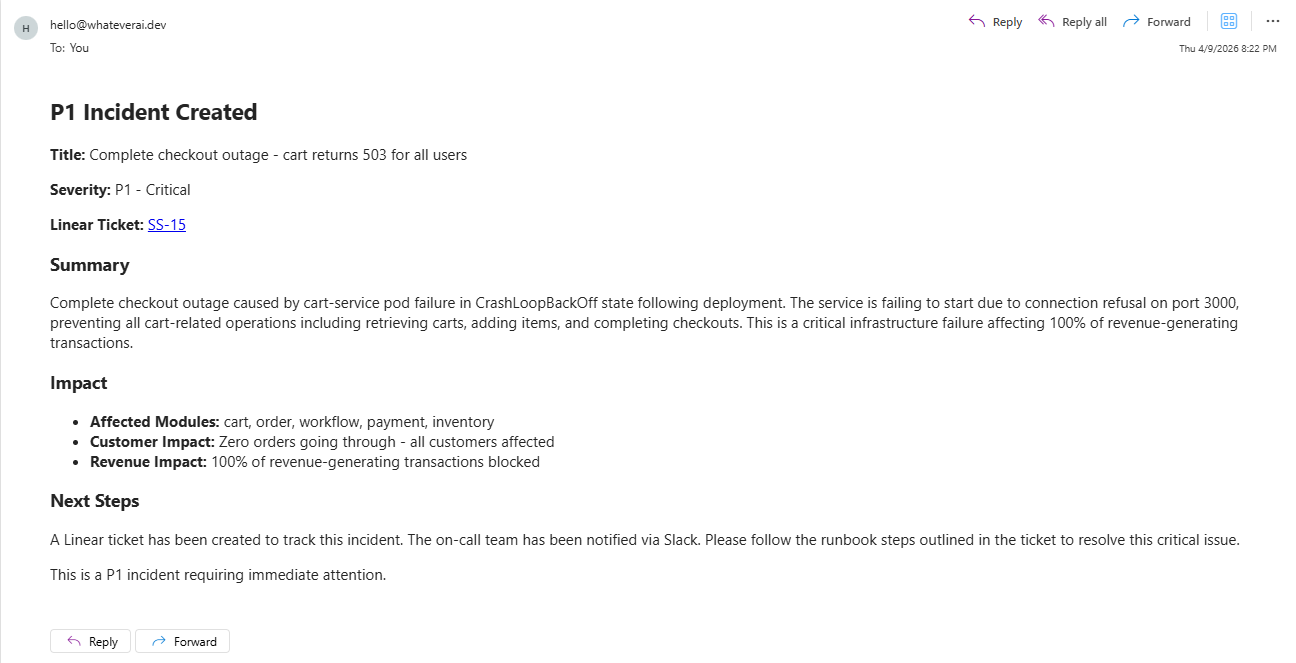
Task: Click the recipient 'You' in the To line
Action: click(x=79, y=47)
